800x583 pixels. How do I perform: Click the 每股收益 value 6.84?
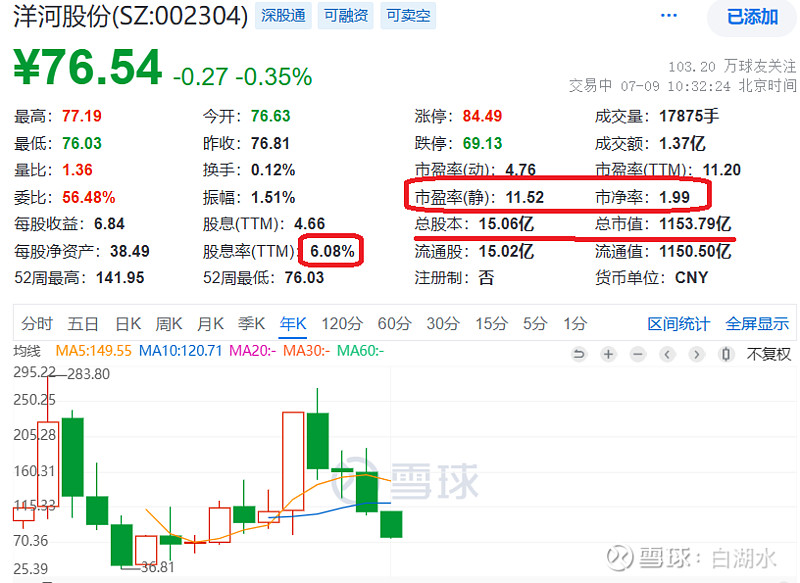(109, 224)
